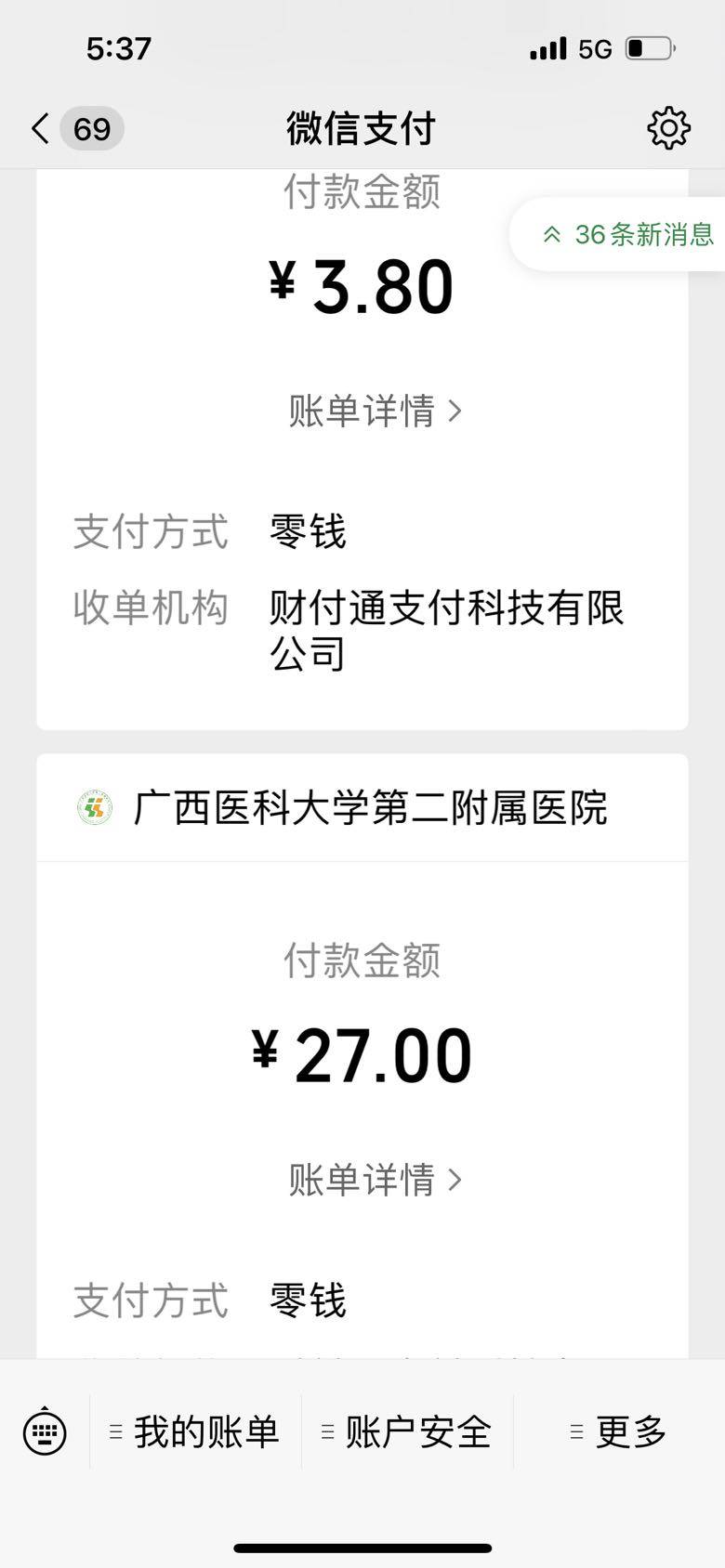This screenshot has height=1568, width=725.
Task: Tap the home indicator bar
Action: 362,1548
